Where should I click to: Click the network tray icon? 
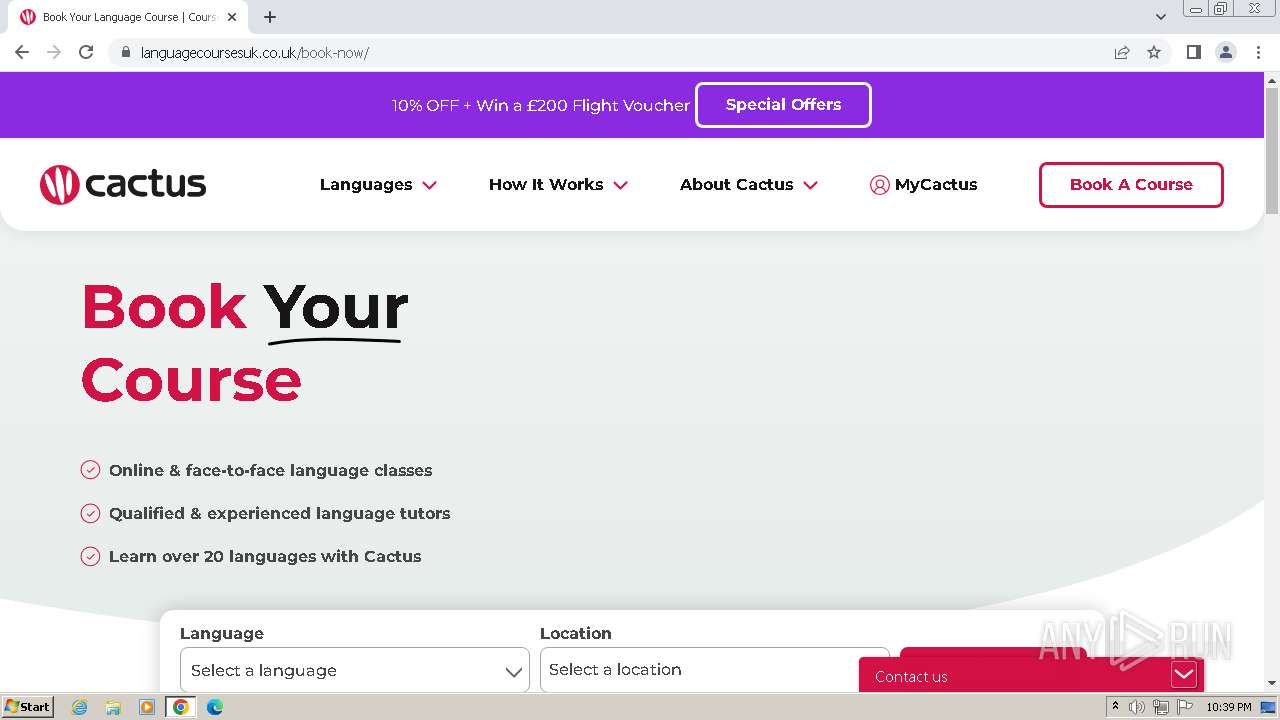(x=1161, y=707)
